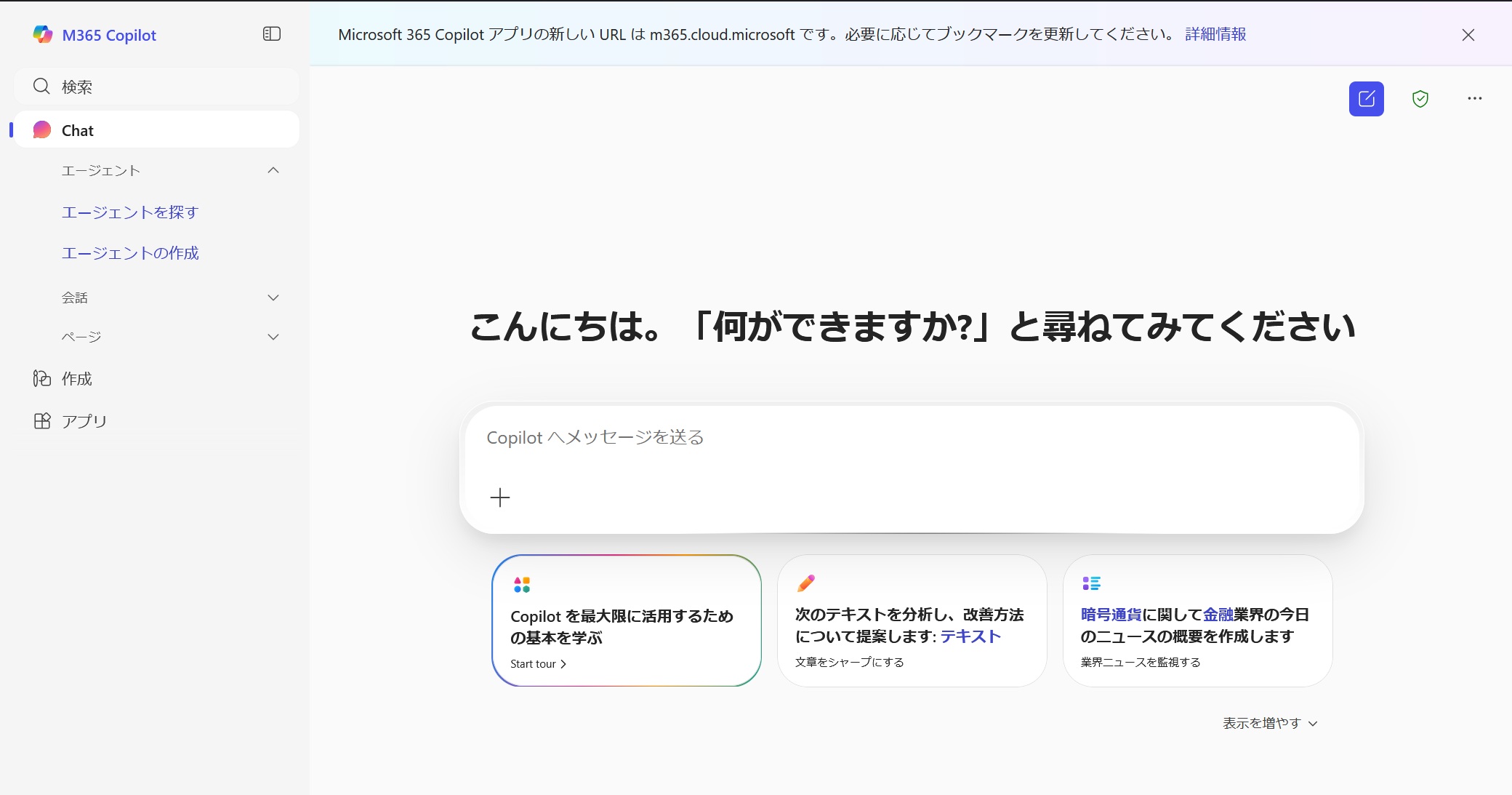1512x795 pixels.
Task: Click the アプリ (Apps) grid icon
Action: 42,421
